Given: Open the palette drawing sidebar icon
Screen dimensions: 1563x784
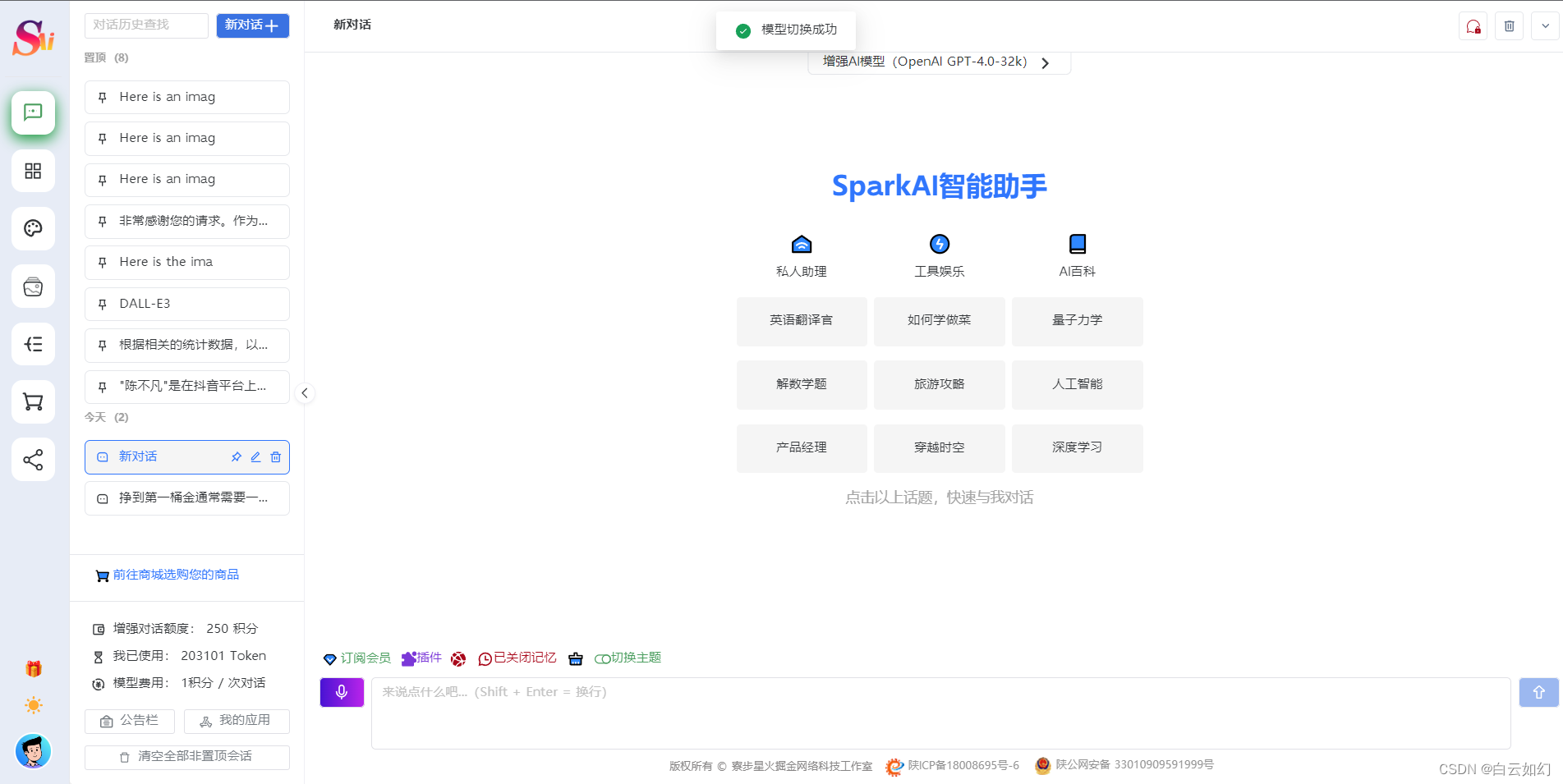Looking at the screenshot, I should pyautogui.click(x=33, y=228).
